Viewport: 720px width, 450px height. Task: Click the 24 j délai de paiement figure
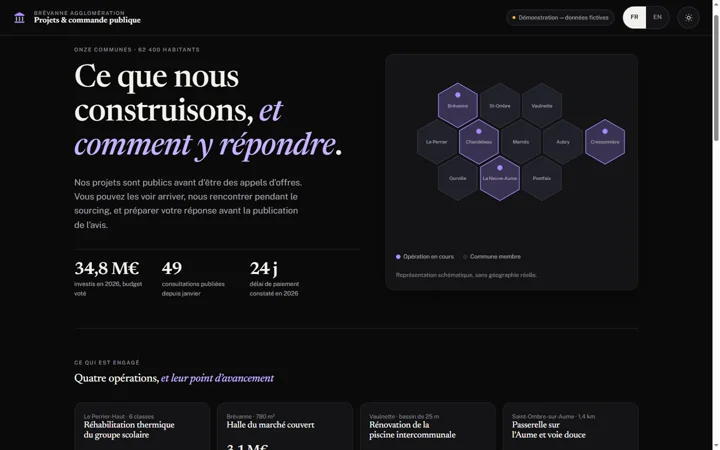[x=264, y=268]
